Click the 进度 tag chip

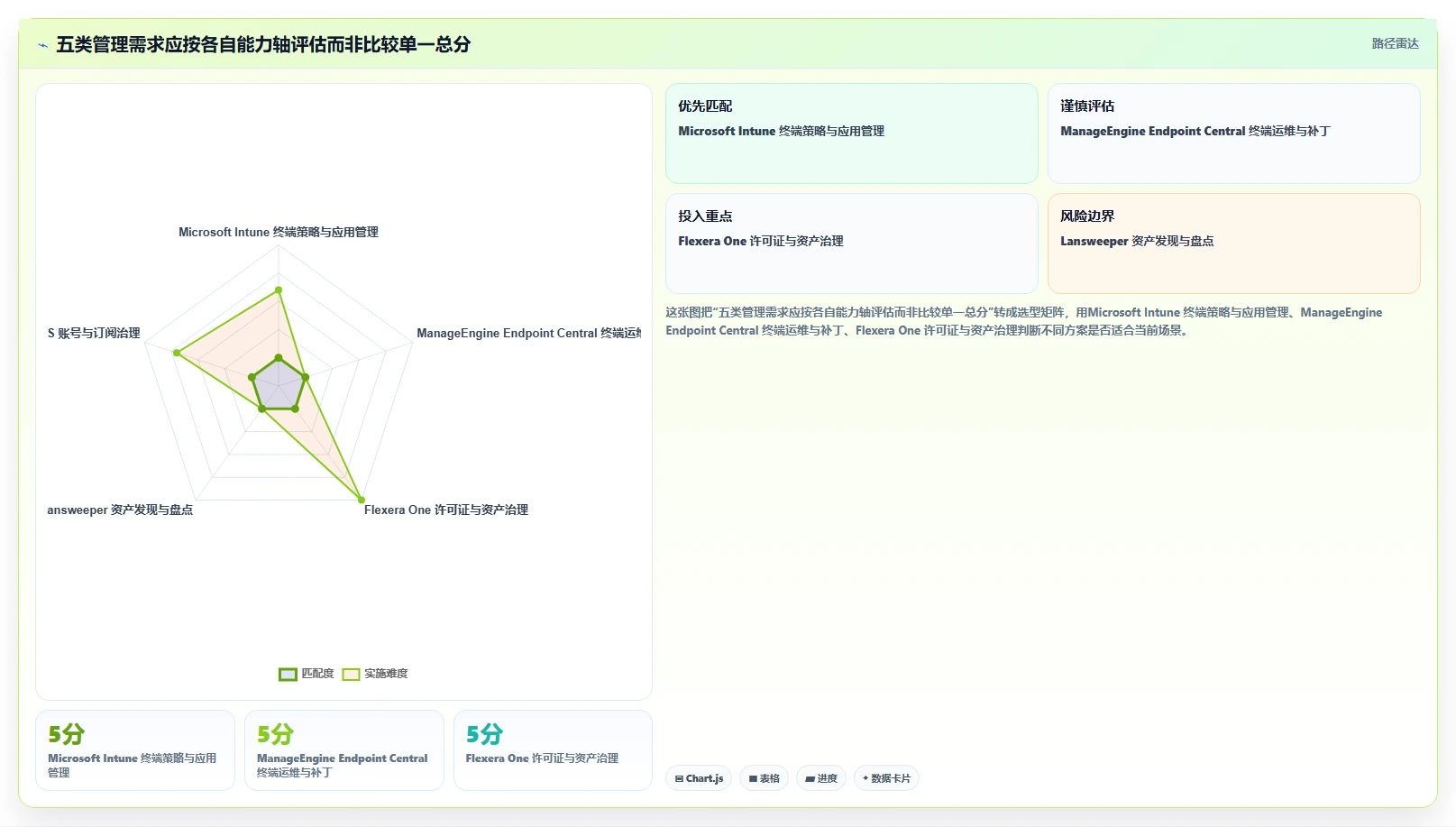coord(821,778)
